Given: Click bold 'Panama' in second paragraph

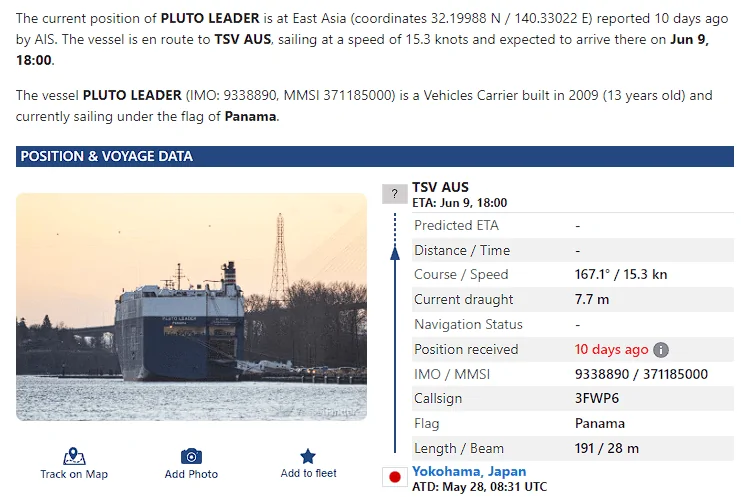Looking at the screenshot, I should [x=250, y=116].
